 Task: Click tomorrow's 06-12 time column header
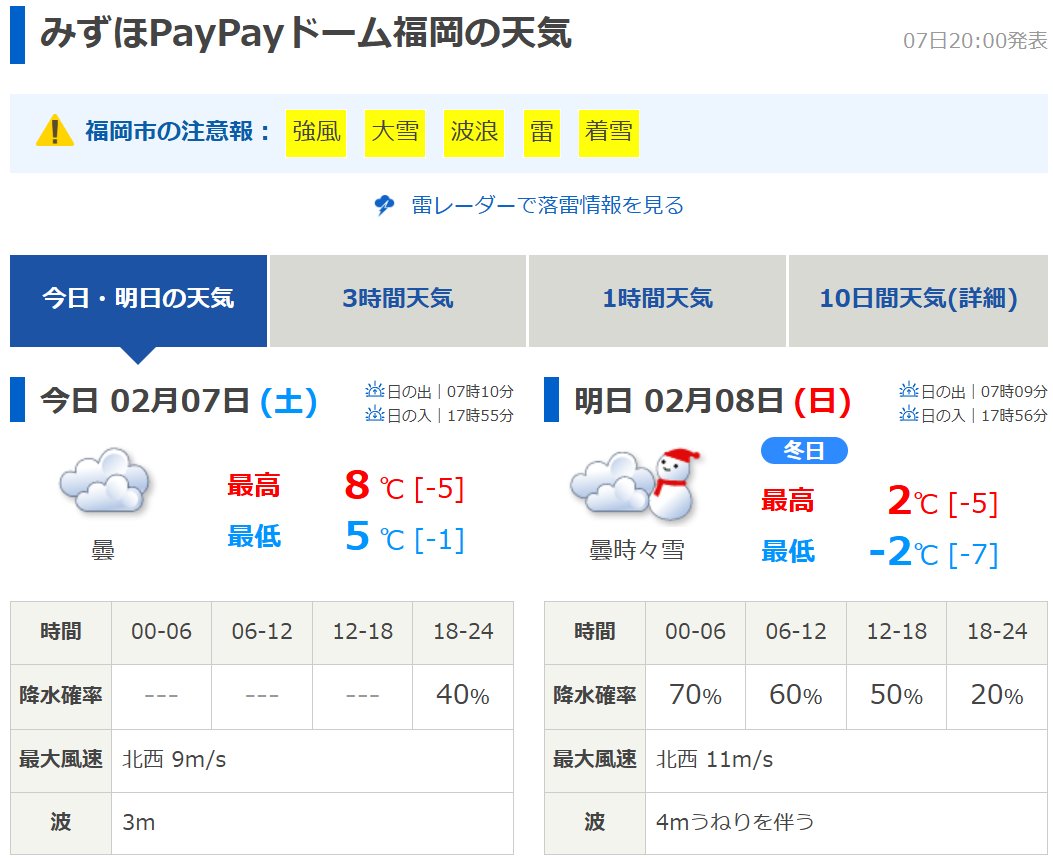(796, 632)
